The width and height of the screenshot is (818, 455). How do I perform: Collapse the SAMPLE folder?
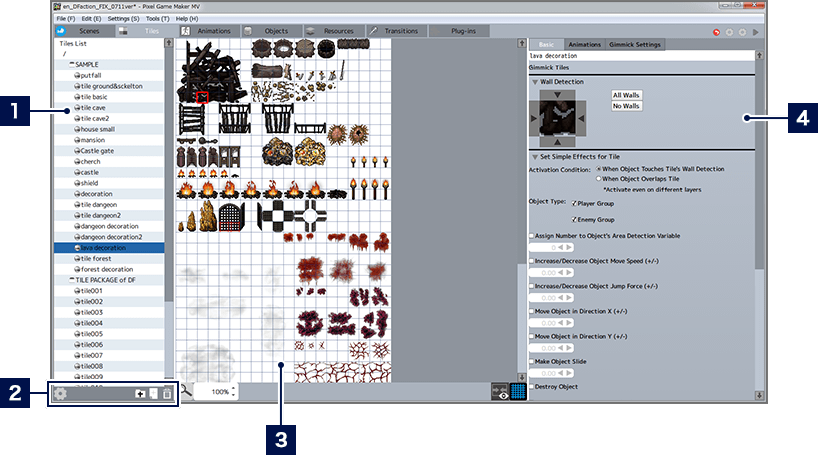pos(71,64)
